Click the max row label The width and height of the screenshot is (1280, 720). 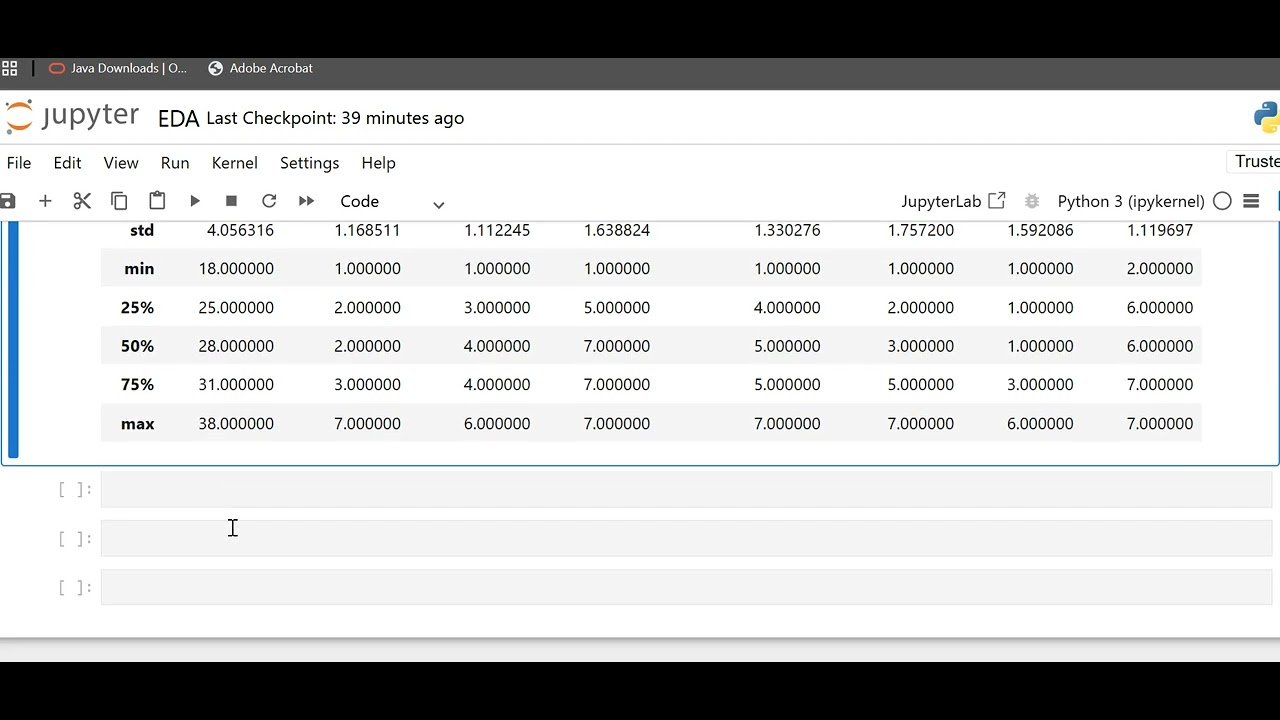137,423
